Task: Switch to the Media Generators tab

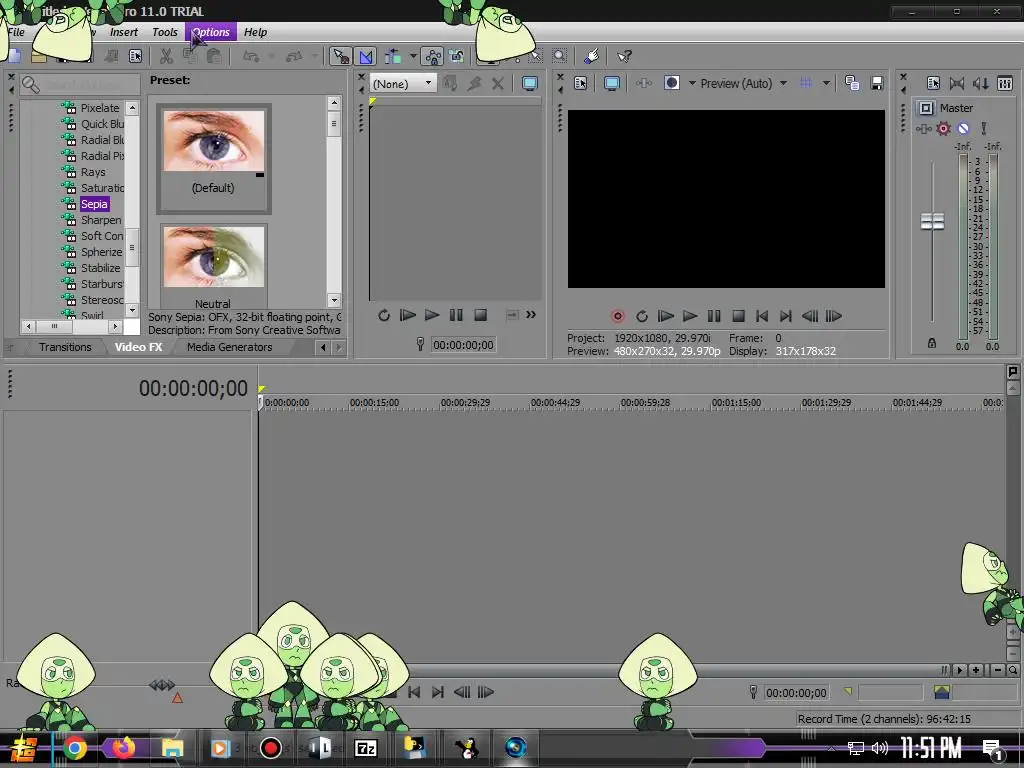Action: 229,347
